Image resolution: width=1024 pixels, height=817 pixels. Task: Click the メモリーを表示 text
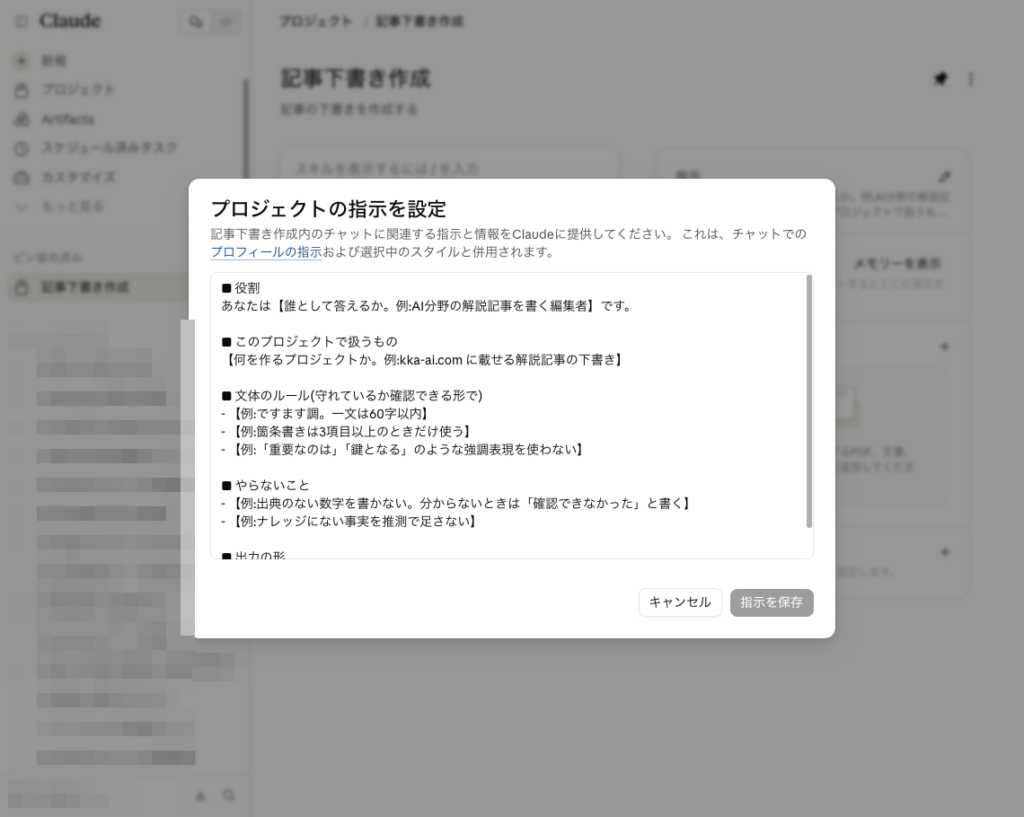[x=897, y=263]
